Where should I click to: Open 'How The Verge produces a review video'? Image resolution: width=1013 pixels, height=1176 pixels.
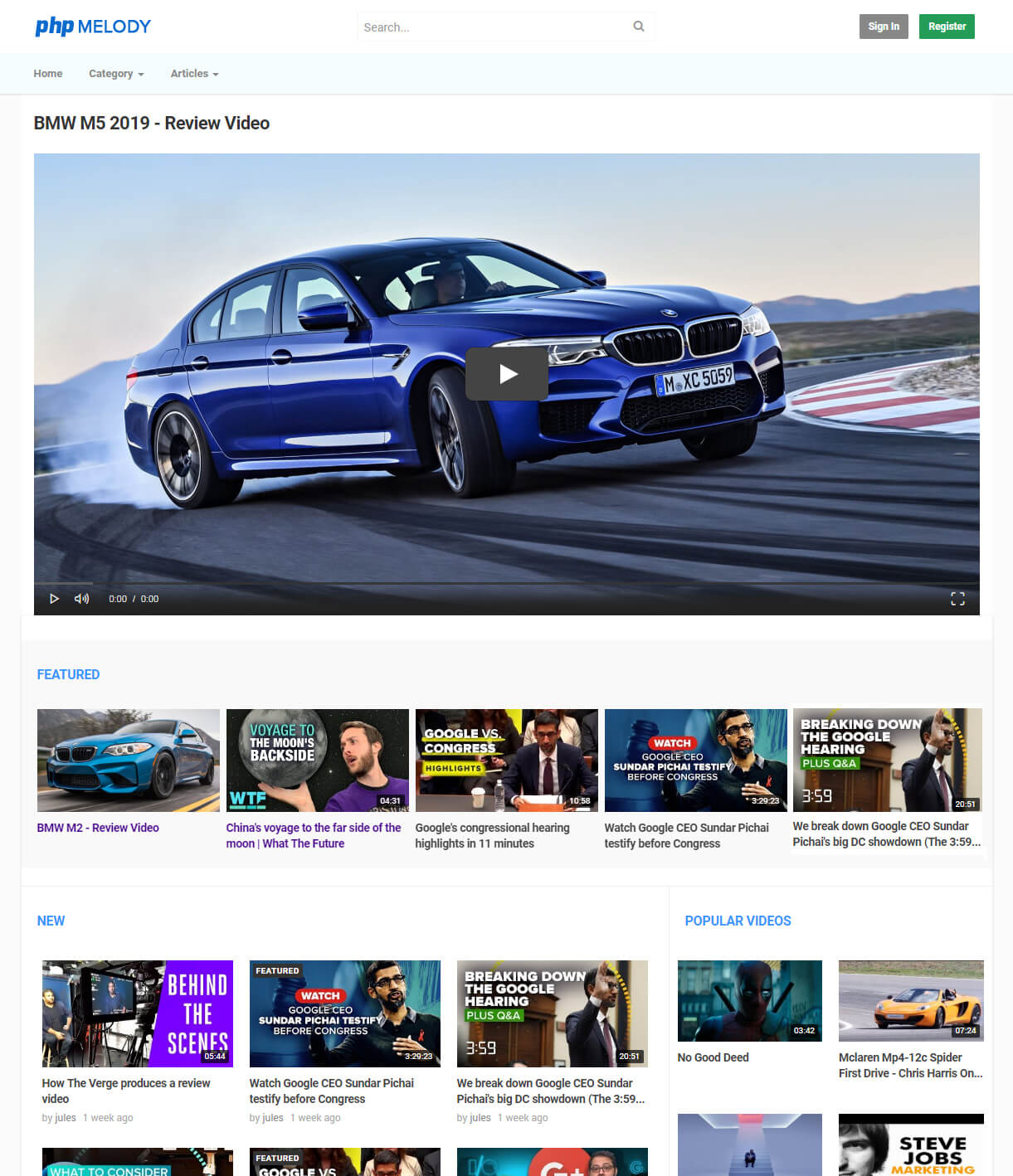tap(126, 1091)
